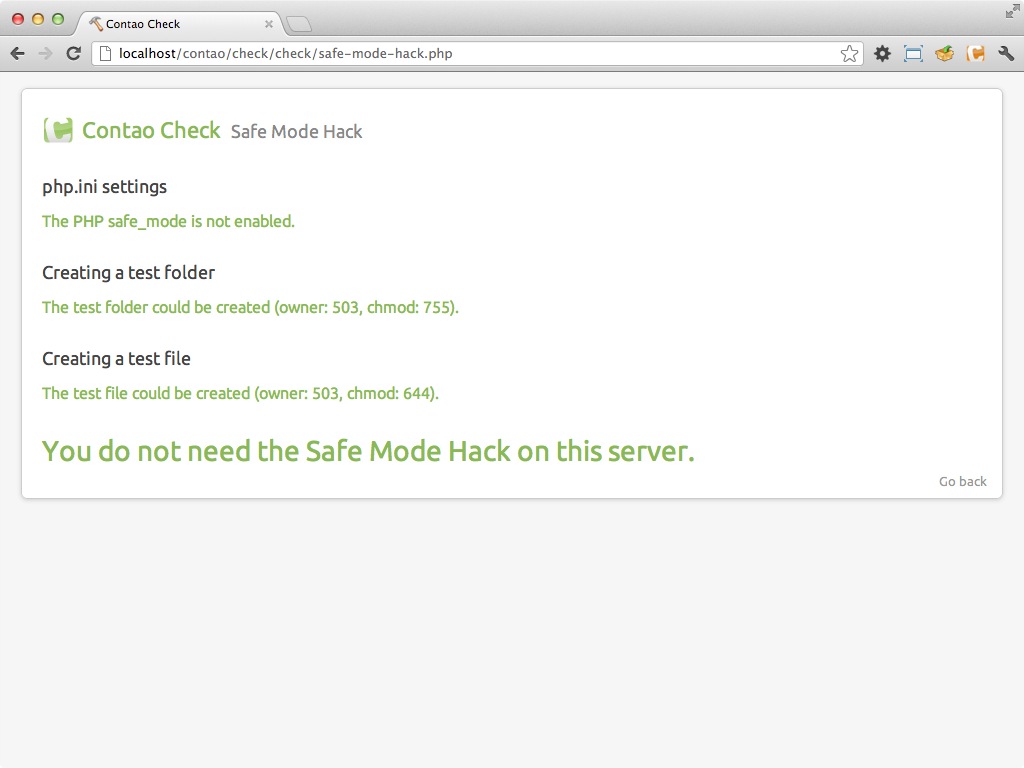Open the Chrome wrench menu

(x=1006, y=54)
